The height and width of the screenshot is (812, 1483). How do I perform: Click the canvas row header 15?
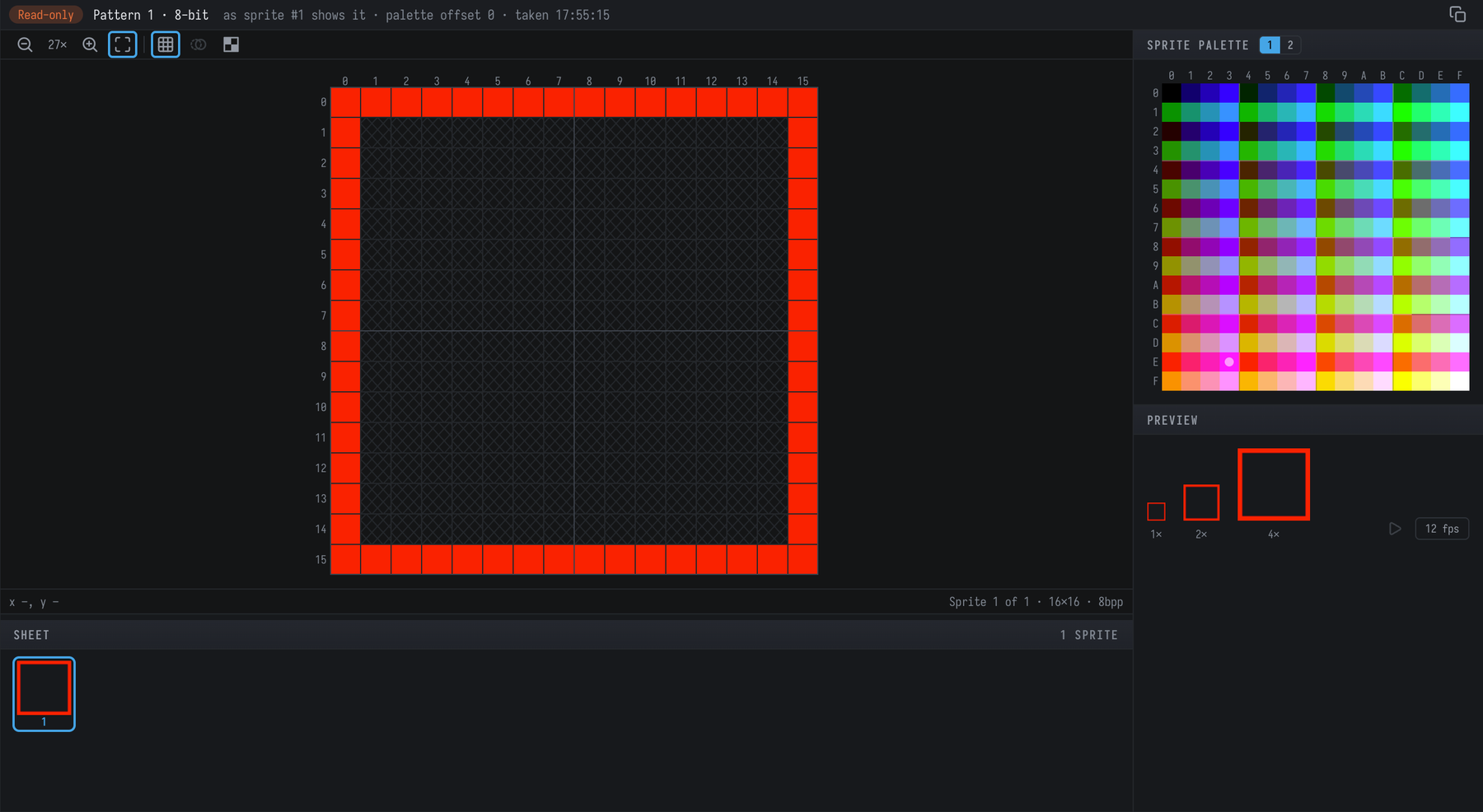coord(320,559)
